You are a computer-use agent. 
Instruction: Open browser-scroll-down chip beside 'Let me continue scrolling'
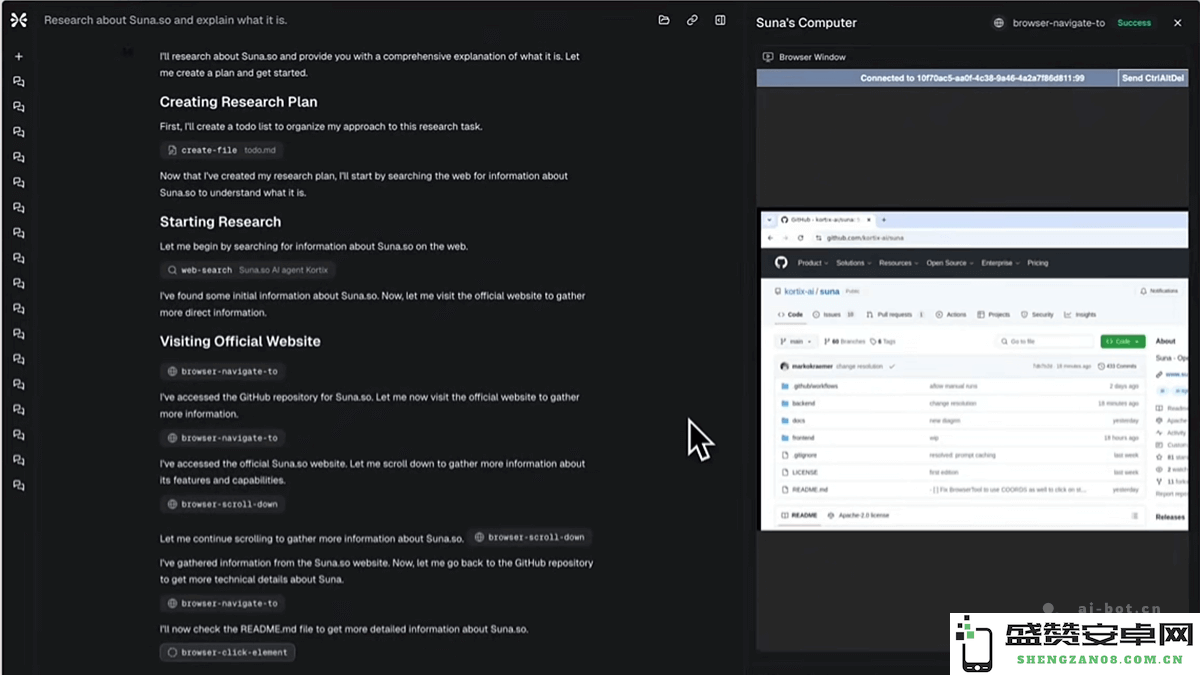coord(529,537)
